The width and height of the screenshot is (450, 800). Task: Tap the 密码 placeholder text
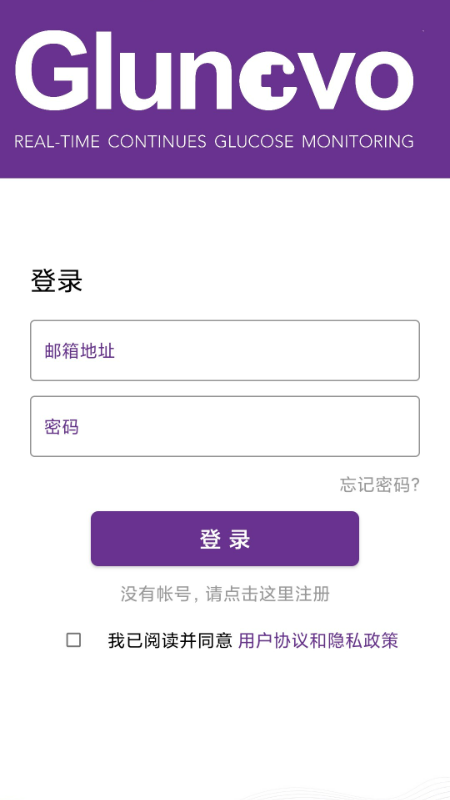[62, 427]
